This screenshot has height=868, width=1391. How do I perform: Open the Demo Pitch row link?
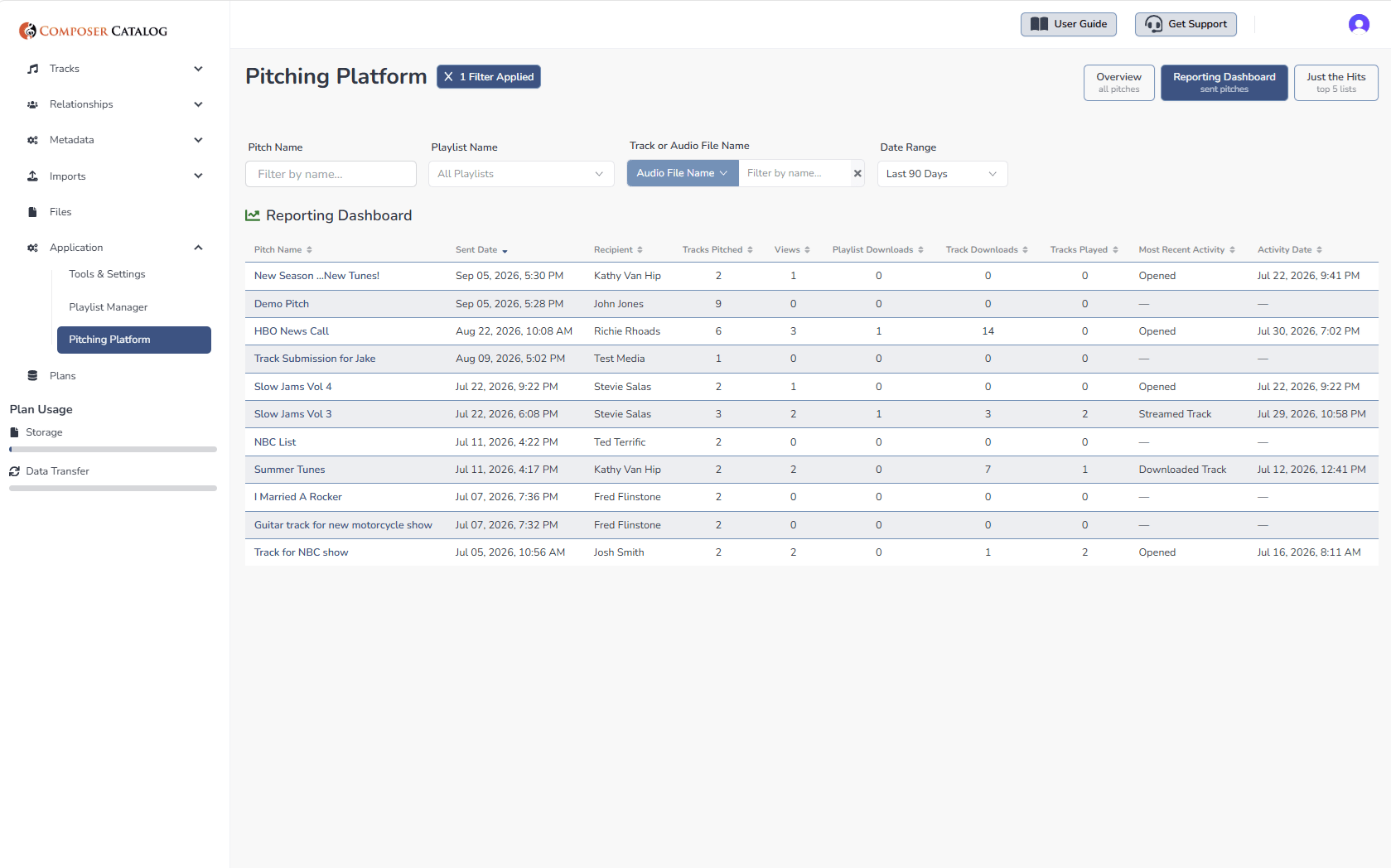point(281,304)
